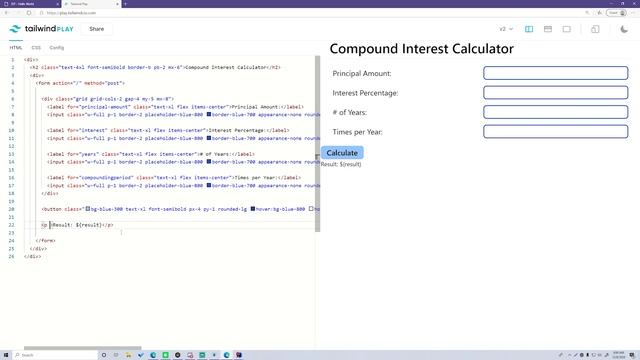The height and width of the screenshot is (360, 640).
Task: Switch to the first browser tab
Action: tap(31, 4)
